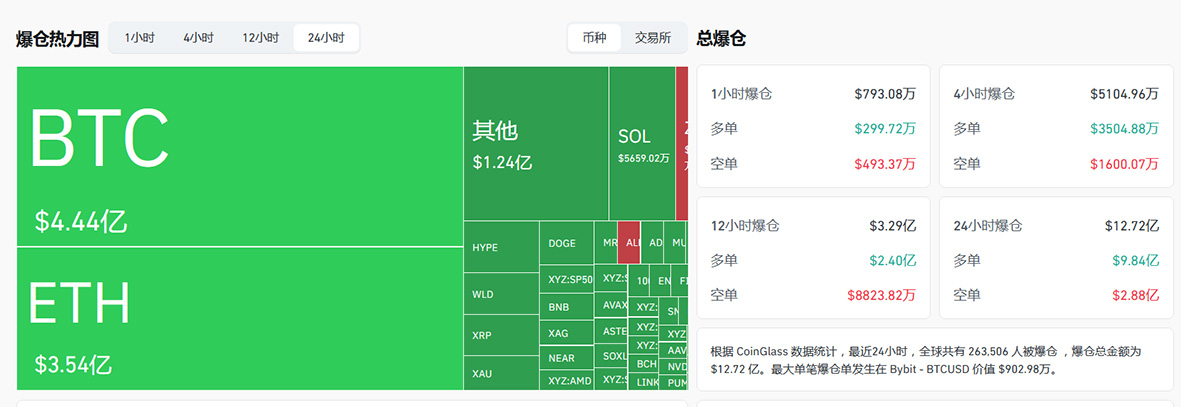Click the 其他 $1.24亿 heatmap block

click(x=536, y=143)
